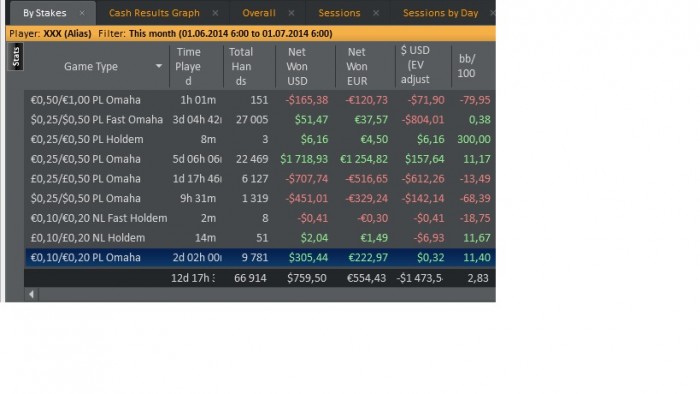The image size is (700, 394).
Task: Switch to the Overall tab
Action: point(258,13)
